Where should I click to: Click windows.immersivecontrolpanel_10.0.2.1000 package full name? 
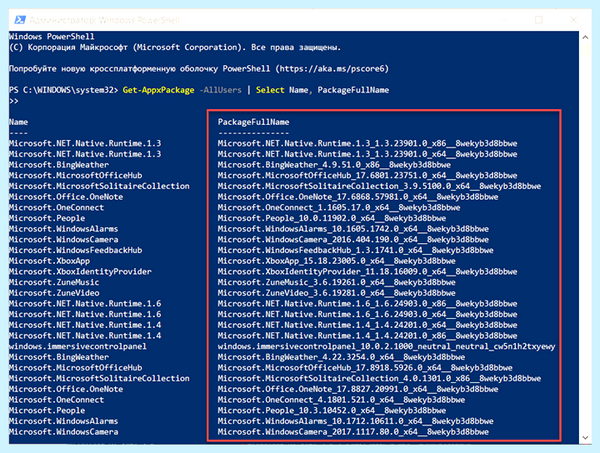(x=386, y=347)
